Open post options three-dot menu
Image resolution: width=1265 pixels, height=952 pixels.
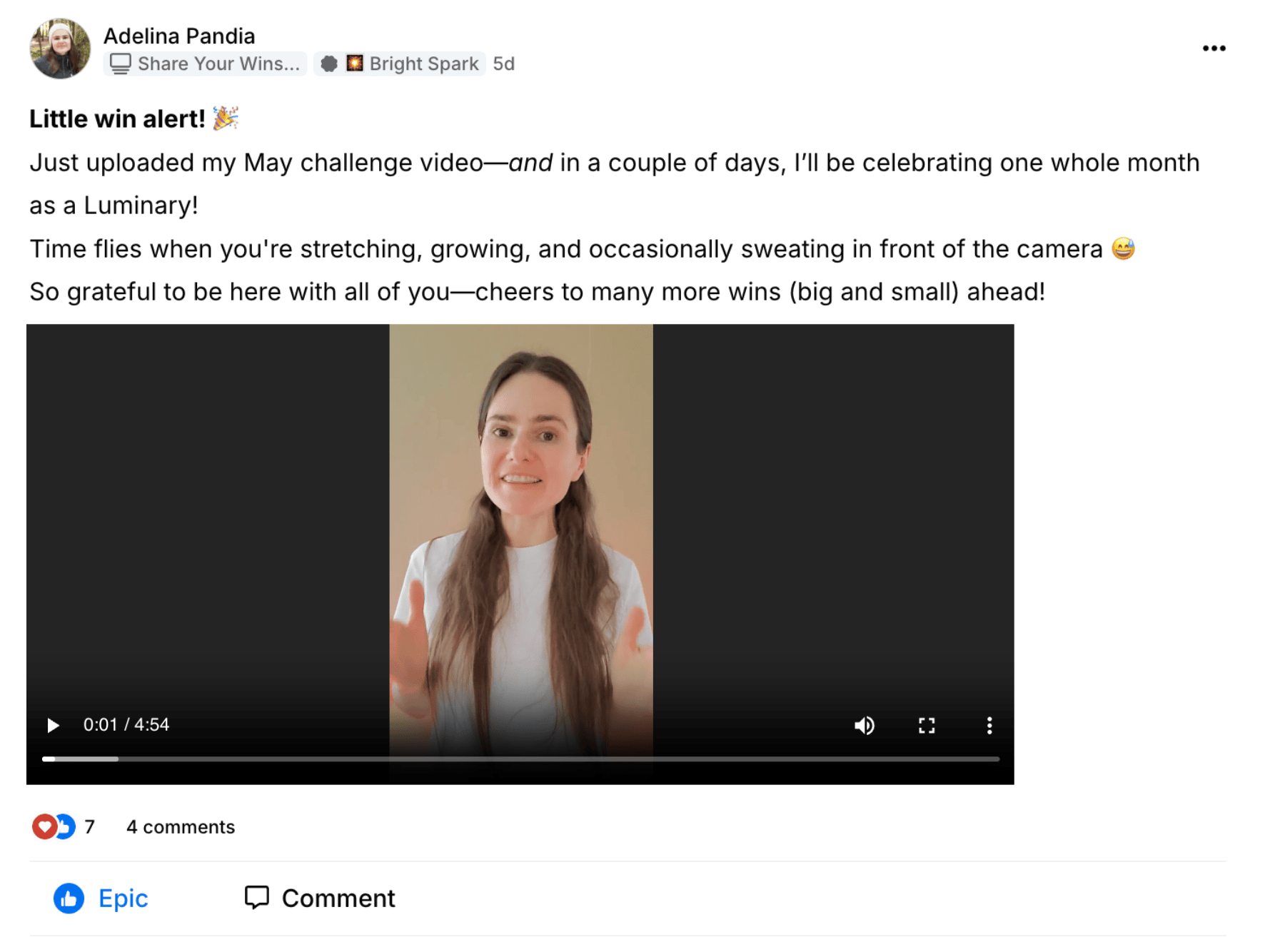(1214, 49)
